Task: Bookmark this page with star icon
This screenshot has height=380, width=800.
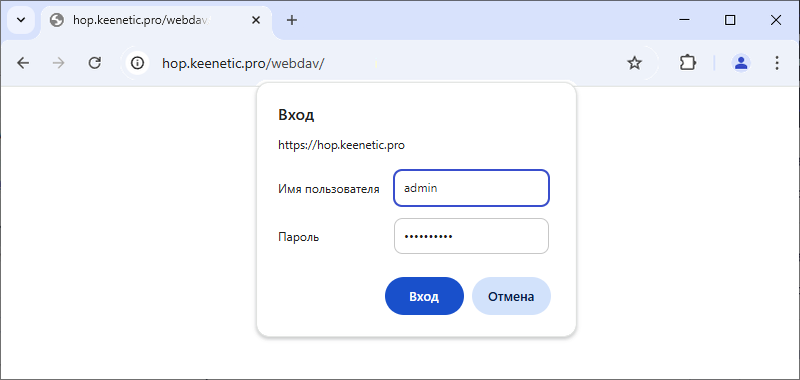Action: 634,63
